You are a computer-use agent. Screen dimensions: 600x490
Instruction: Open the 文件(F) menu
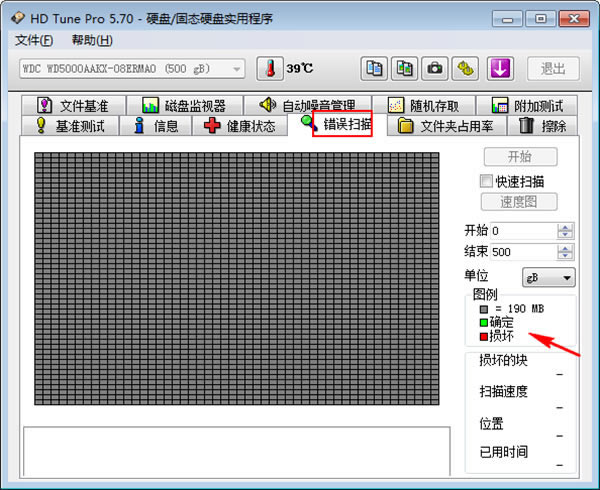(35, 40)
